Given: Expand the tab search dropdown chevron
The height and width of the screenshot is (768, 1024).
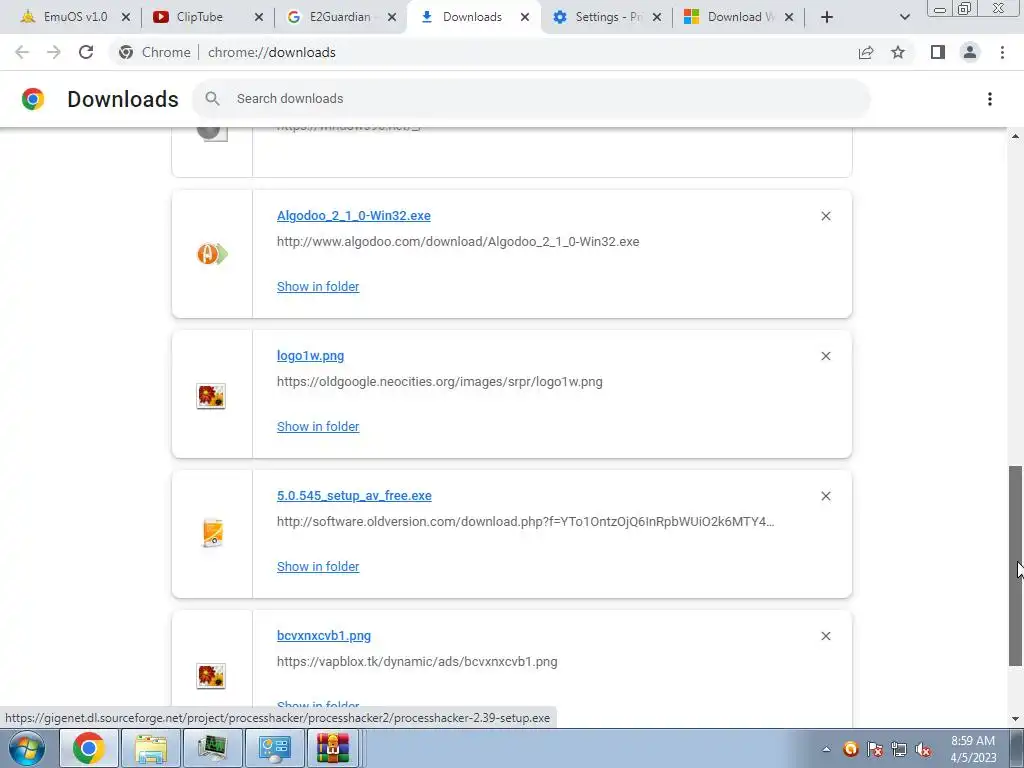Looking at the screenshot, I should [x=904, y=17].
